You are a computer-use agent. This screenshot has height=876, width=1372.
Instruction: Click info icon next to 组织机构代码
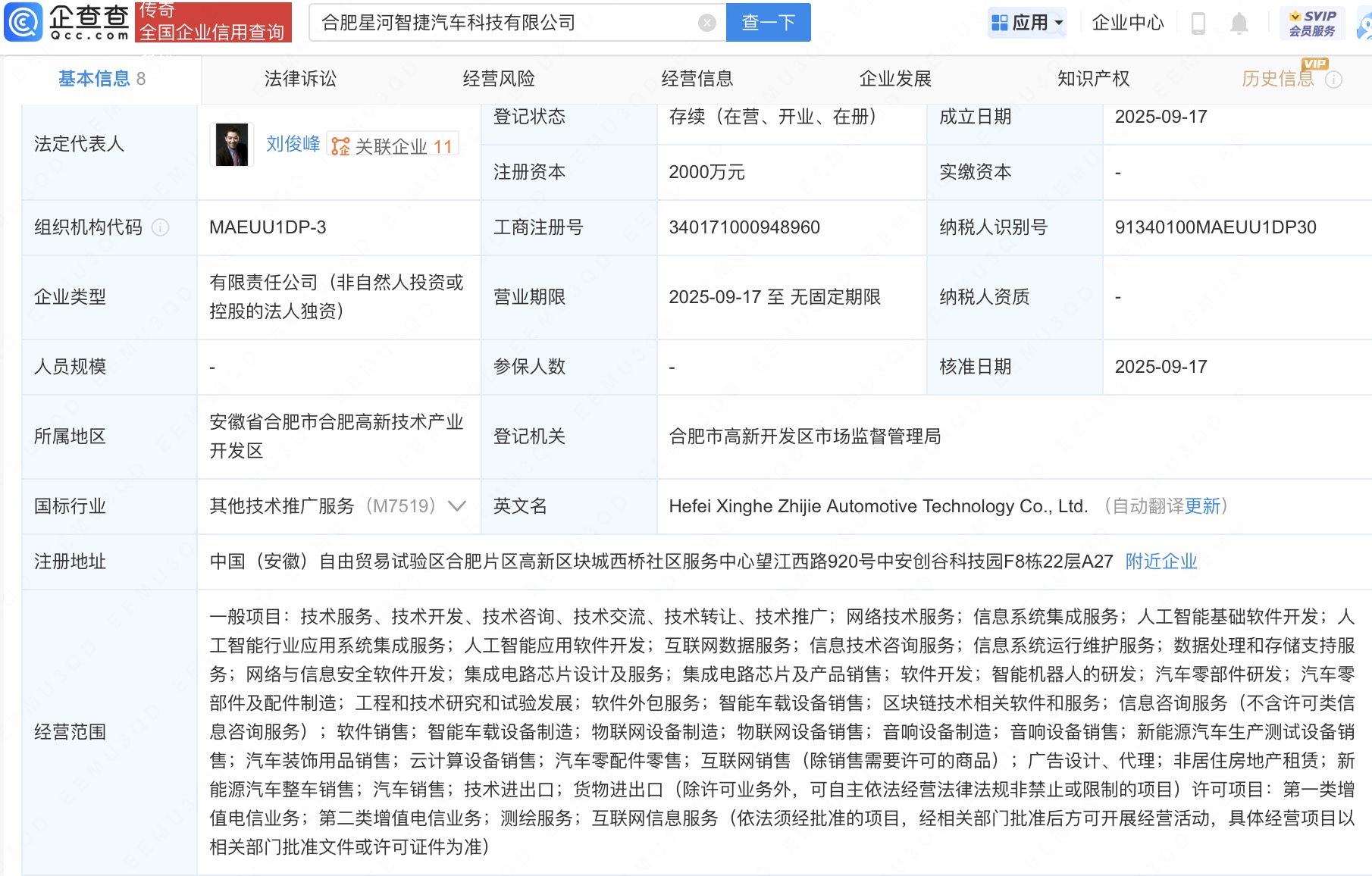coord(161,227)
